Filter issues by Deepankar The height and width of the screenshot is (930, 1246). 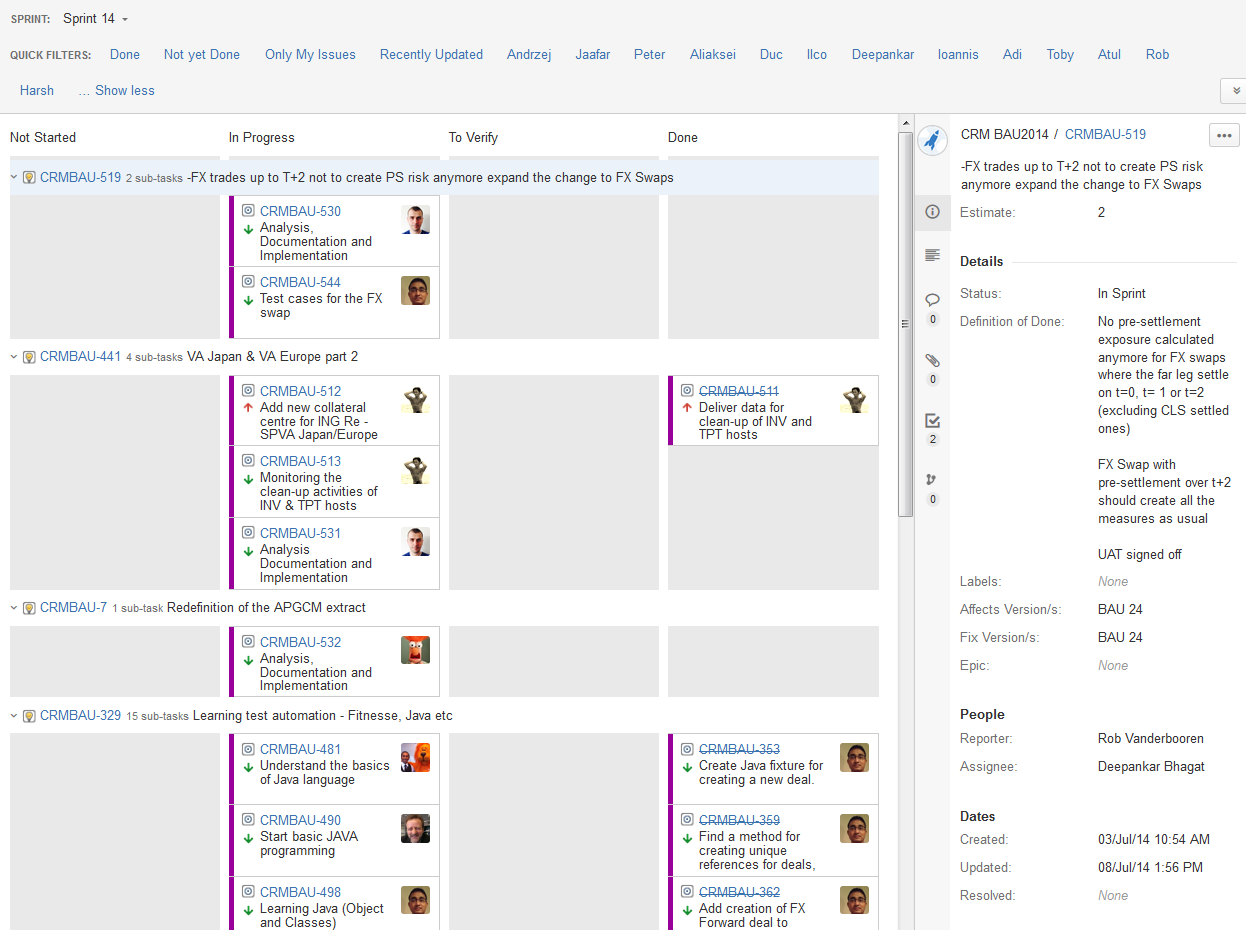coord(882,54)
